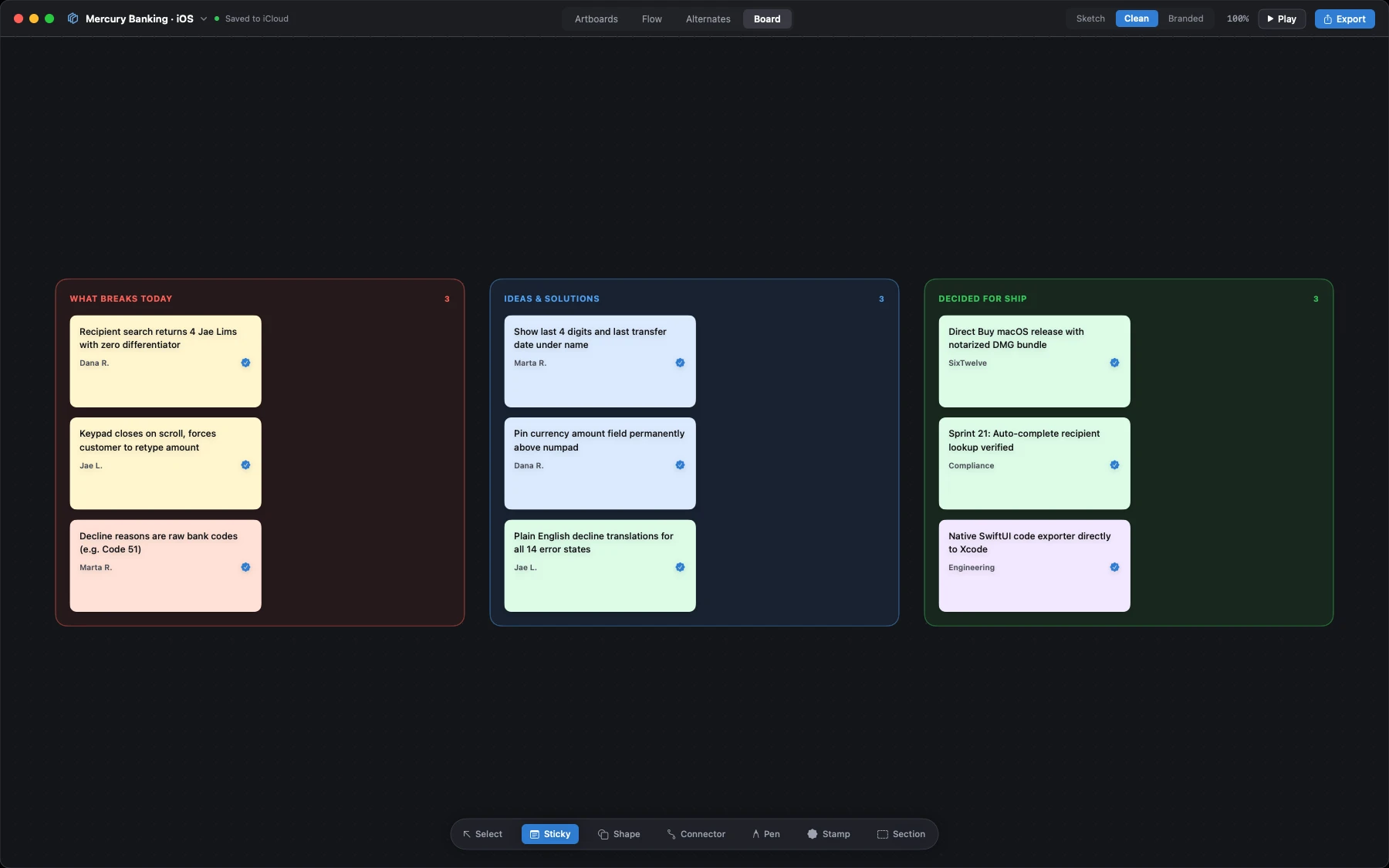This screenshot has height=868, width=1389.
Task: Choose the Shape tool
Action: (x=619, y=834)
